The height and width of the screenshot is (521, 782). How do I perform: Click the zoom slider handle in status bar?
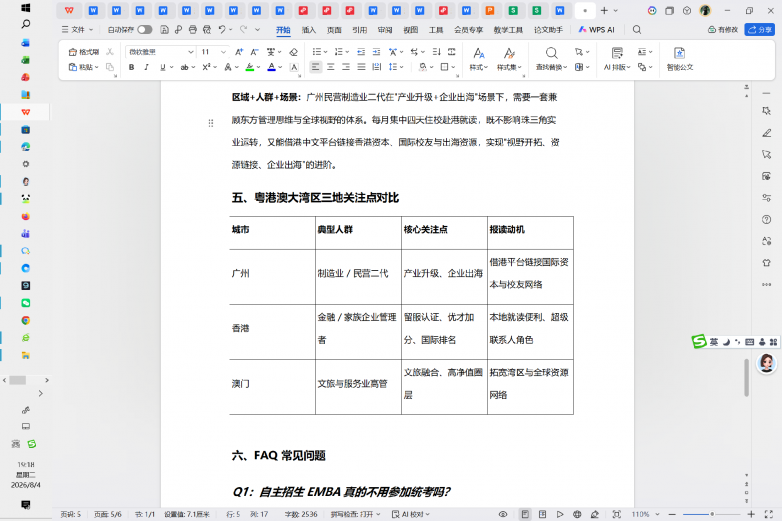tap(712, 514)
